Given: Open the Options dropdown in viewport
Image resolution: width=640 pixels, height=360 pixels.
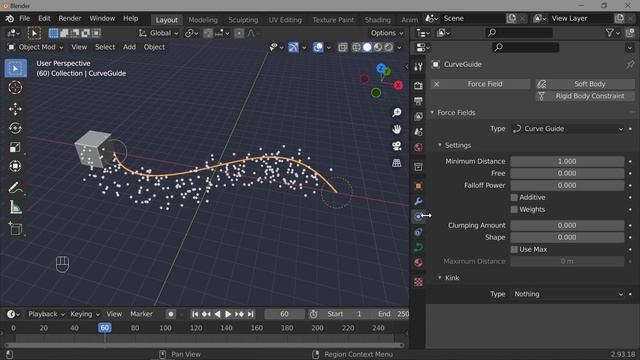Looking at the screenshot, I should (387, 33).
